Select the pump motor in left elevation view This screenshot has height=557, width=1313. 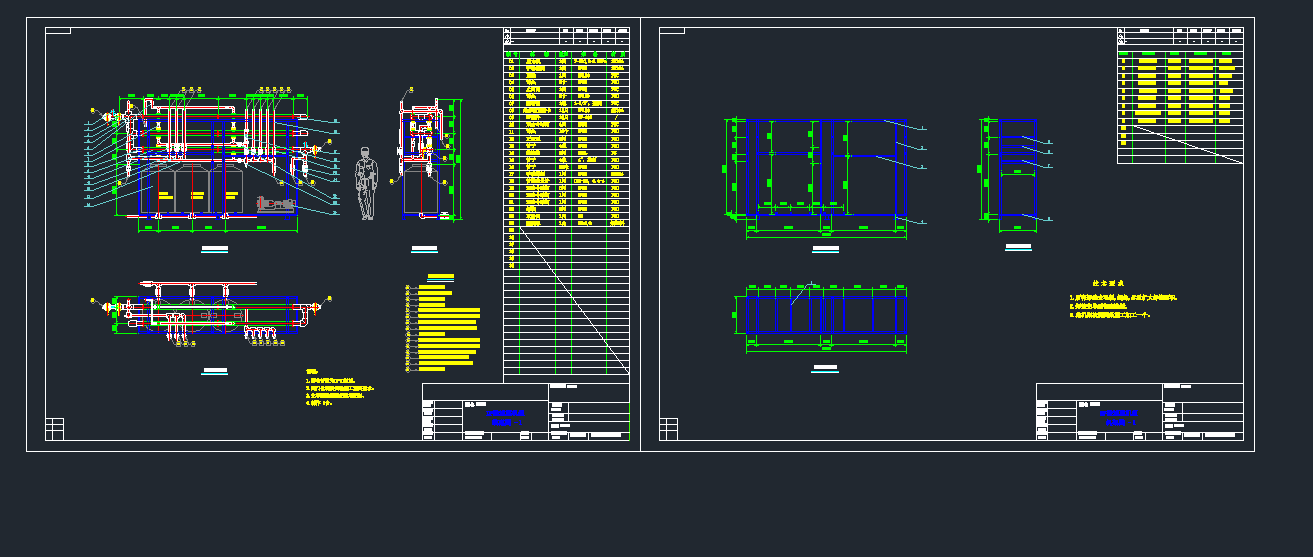(x=277, y=204)
